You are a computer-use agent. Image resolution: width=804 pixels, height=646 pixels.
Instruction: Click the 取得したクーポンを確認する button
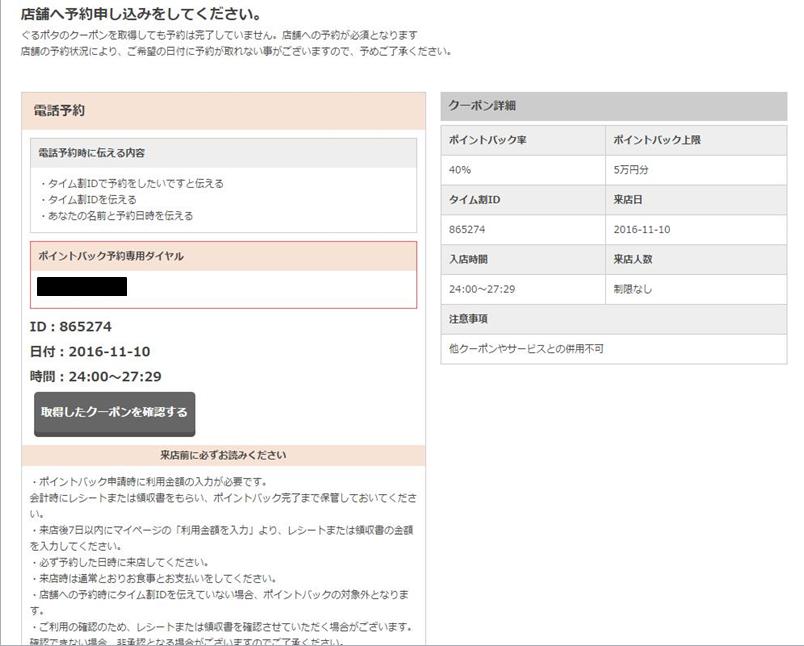114,412
